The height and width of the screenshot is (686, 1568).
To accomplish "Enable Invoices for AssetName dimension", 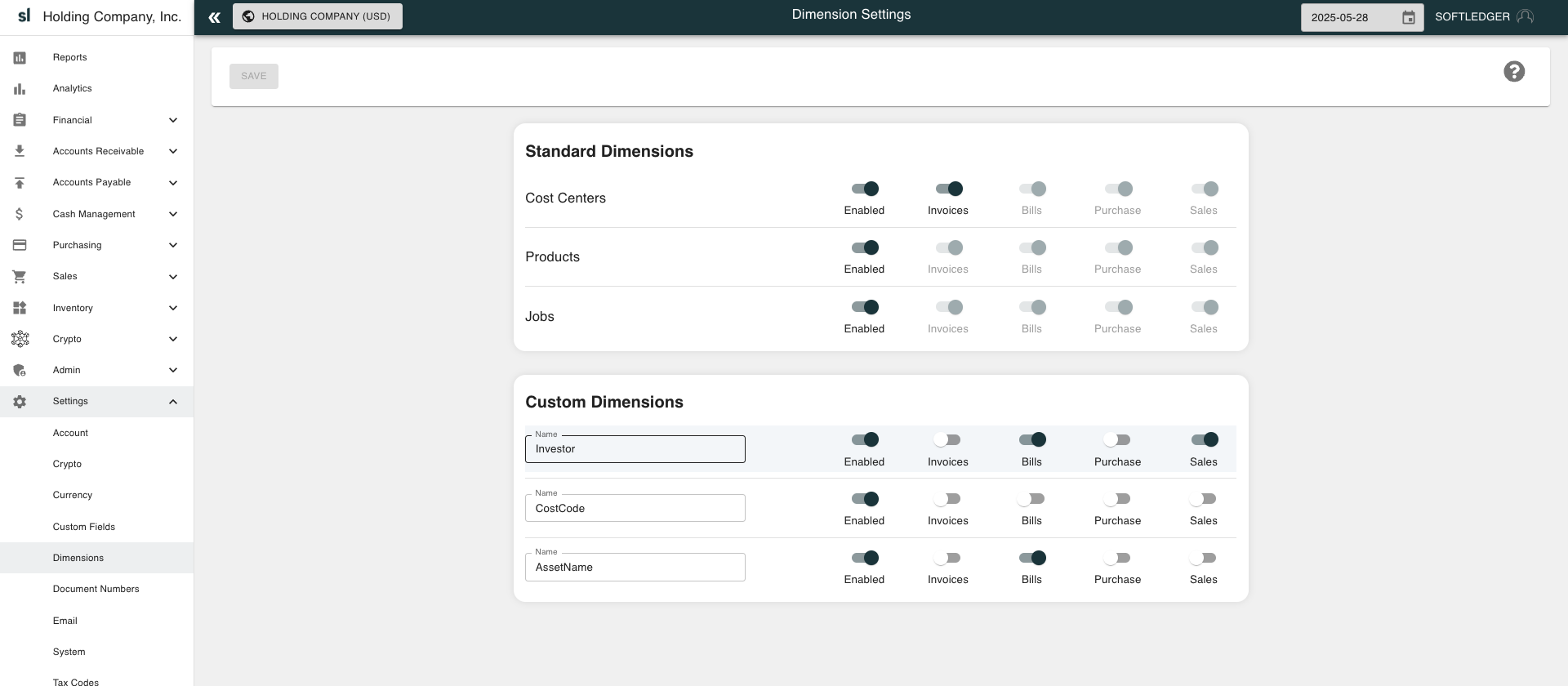I will (x=947, y=558).
